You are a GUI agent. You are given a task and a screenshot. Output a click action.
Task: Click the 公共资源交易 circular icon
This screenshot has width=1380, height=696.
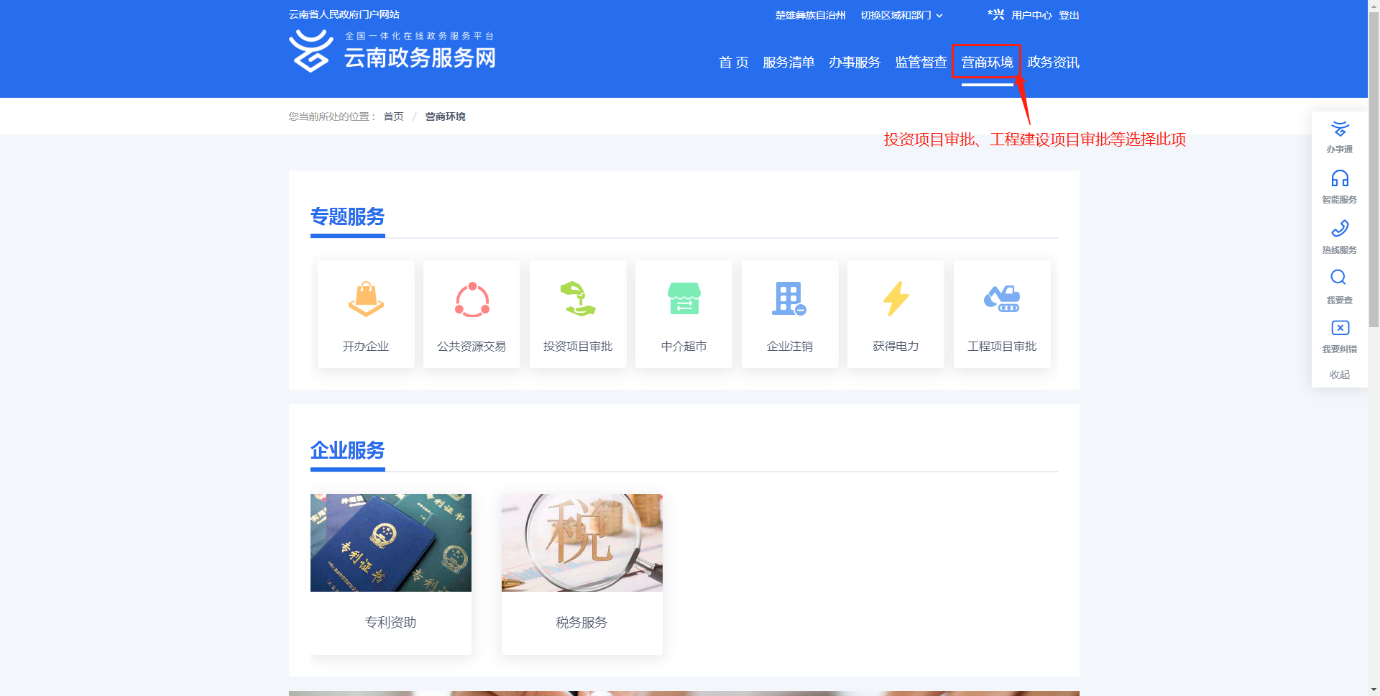point(472,299)
